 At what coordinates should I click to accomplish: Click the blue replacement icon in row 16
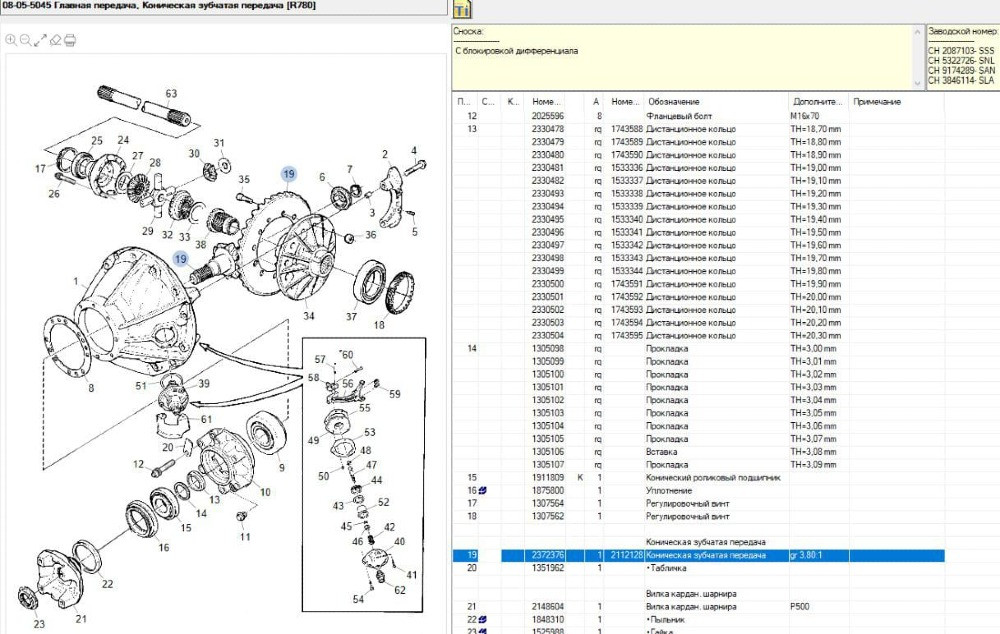click(x=484, y=491)
